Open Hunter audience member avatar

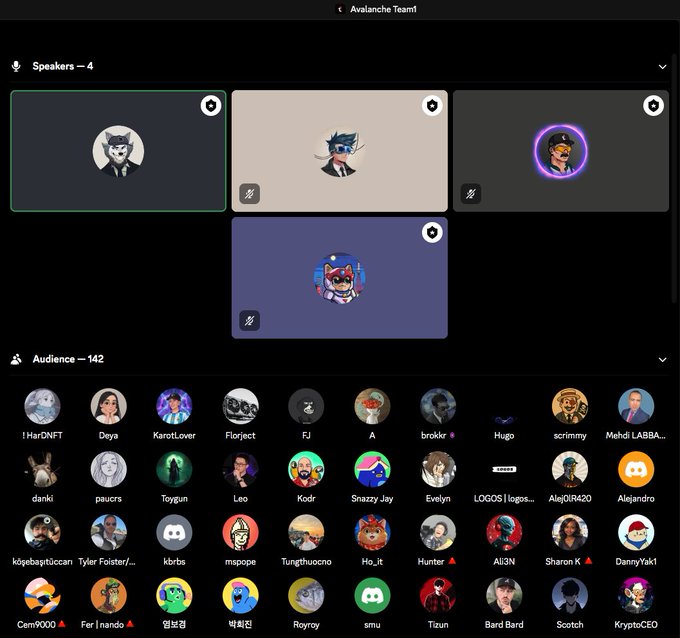point(438,532)
